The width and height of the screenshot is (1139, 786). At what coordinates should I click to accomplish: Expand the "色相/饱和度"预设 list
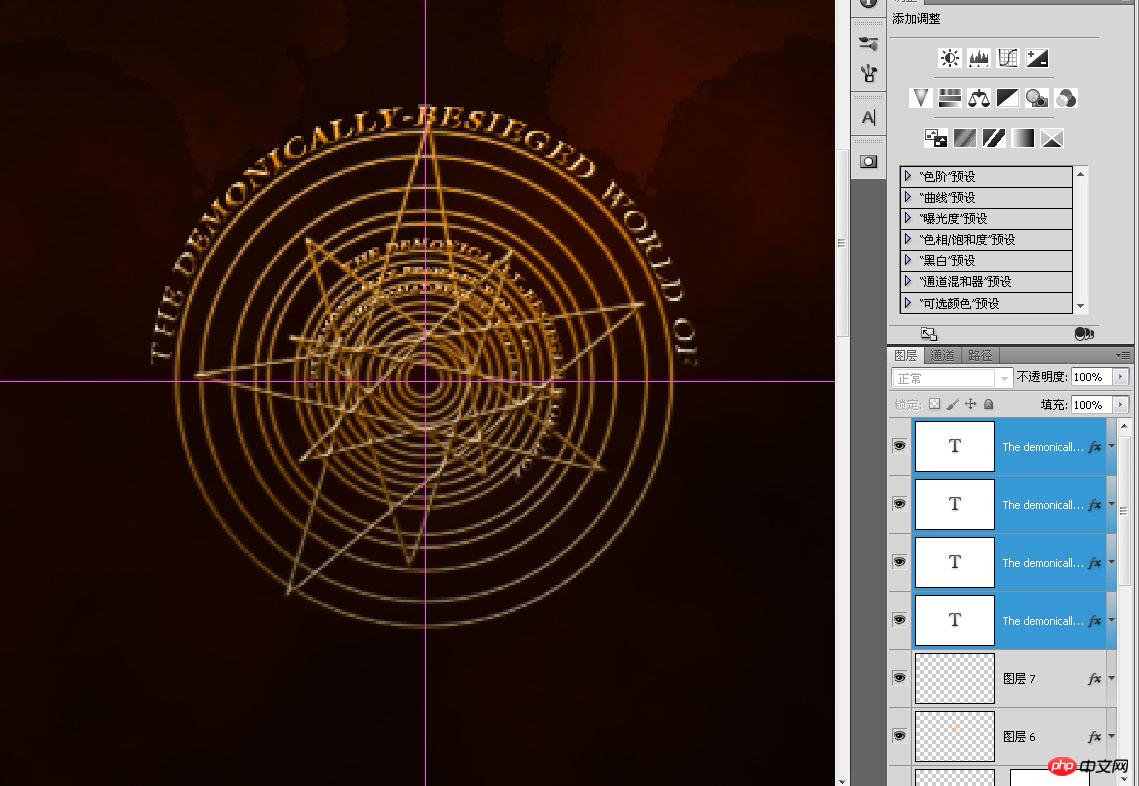(908, 239)
